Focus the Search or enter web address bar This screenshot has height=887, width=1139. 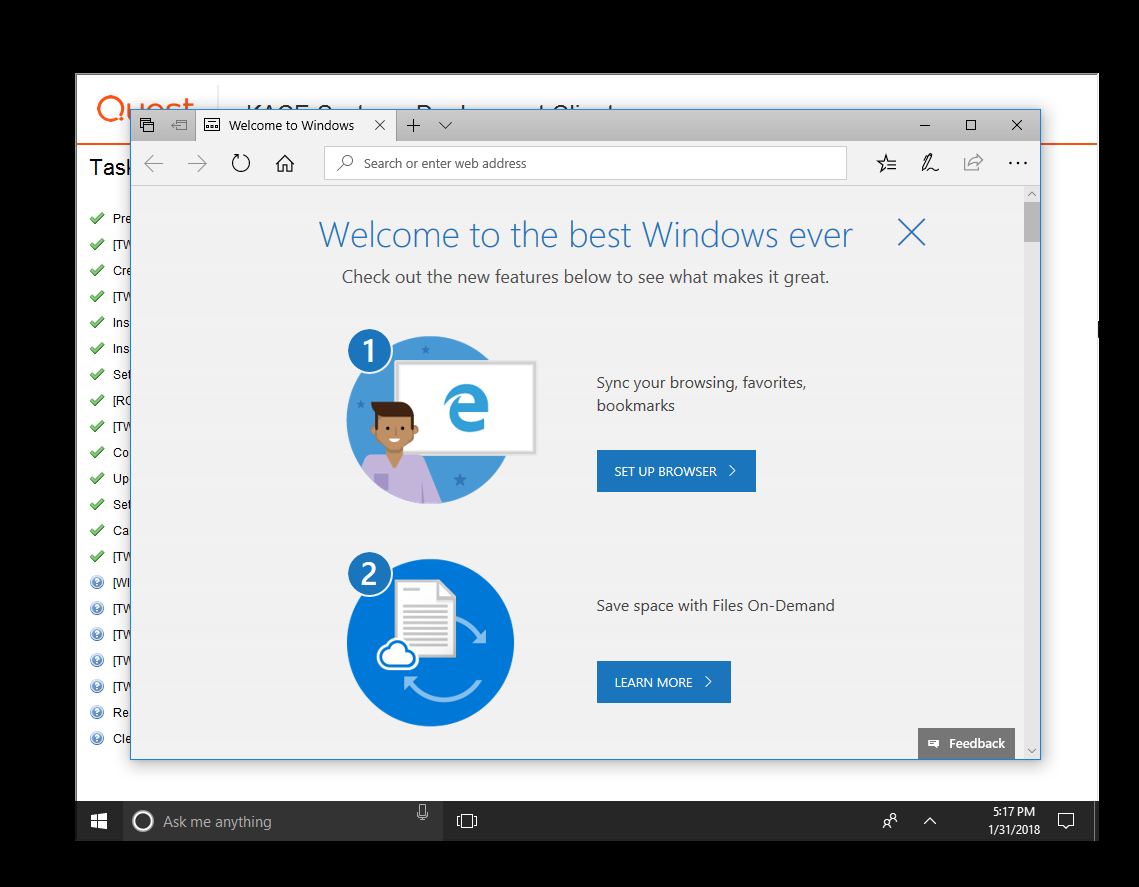click(585, 163)
